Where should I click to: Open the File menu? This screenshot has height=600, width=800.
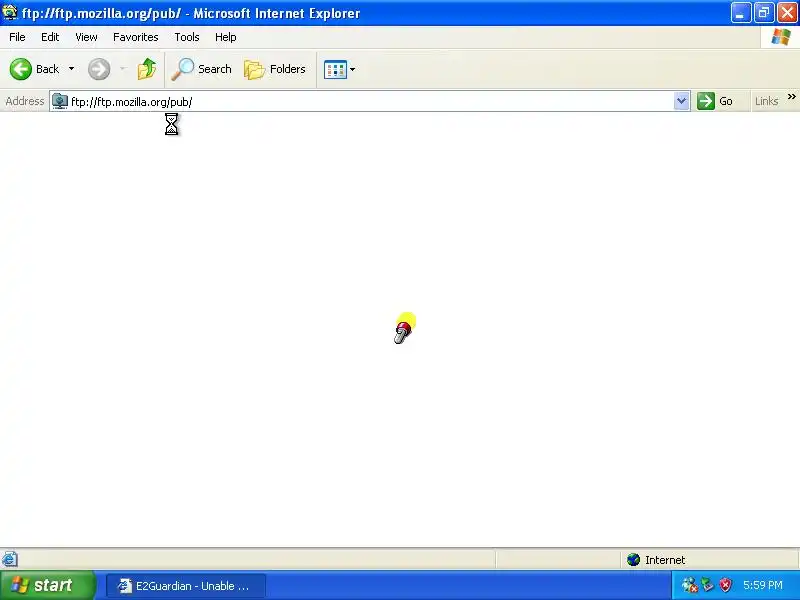click(17, 37)
